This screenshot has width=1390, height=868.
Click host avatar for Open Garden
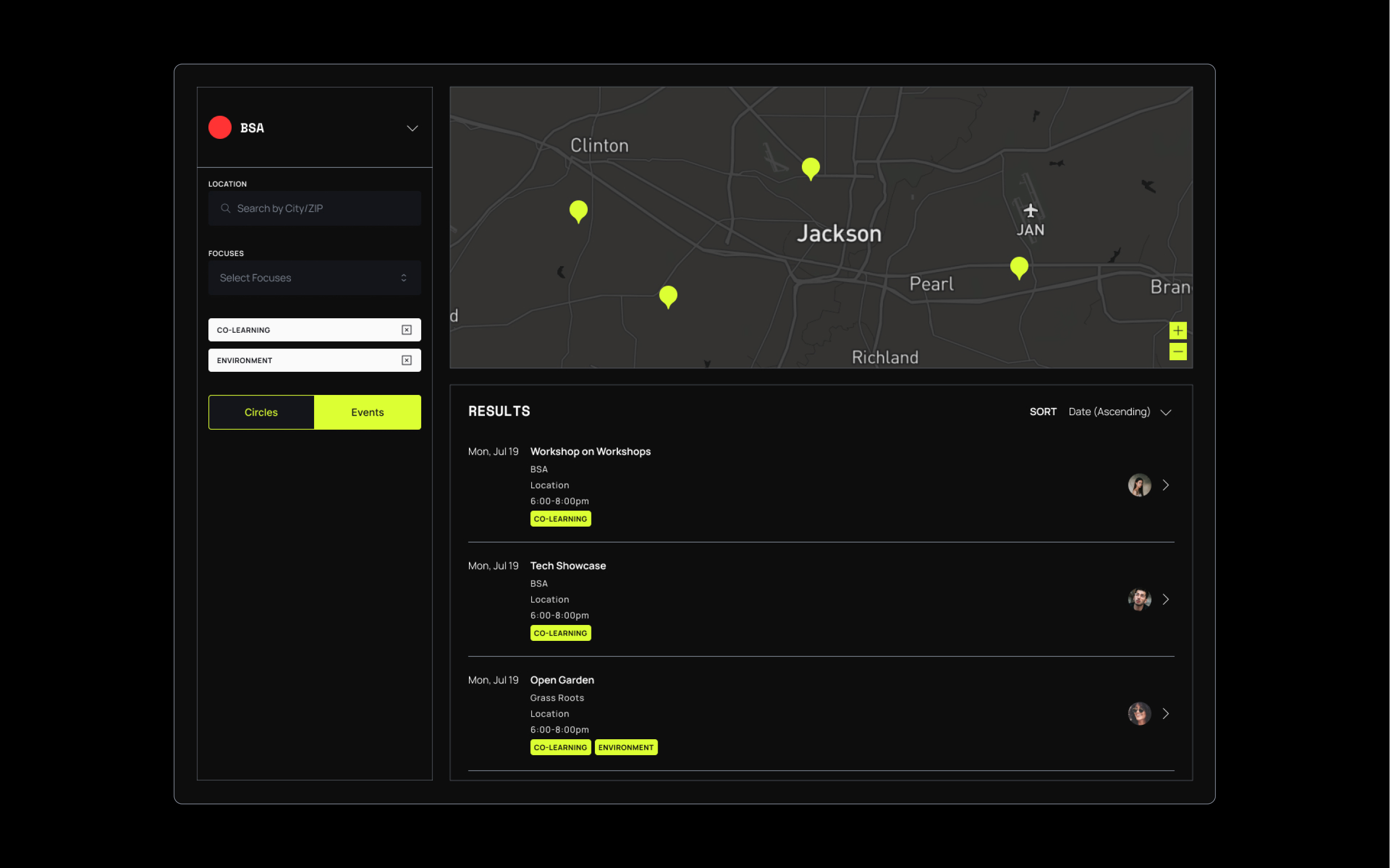[1139, 714]
